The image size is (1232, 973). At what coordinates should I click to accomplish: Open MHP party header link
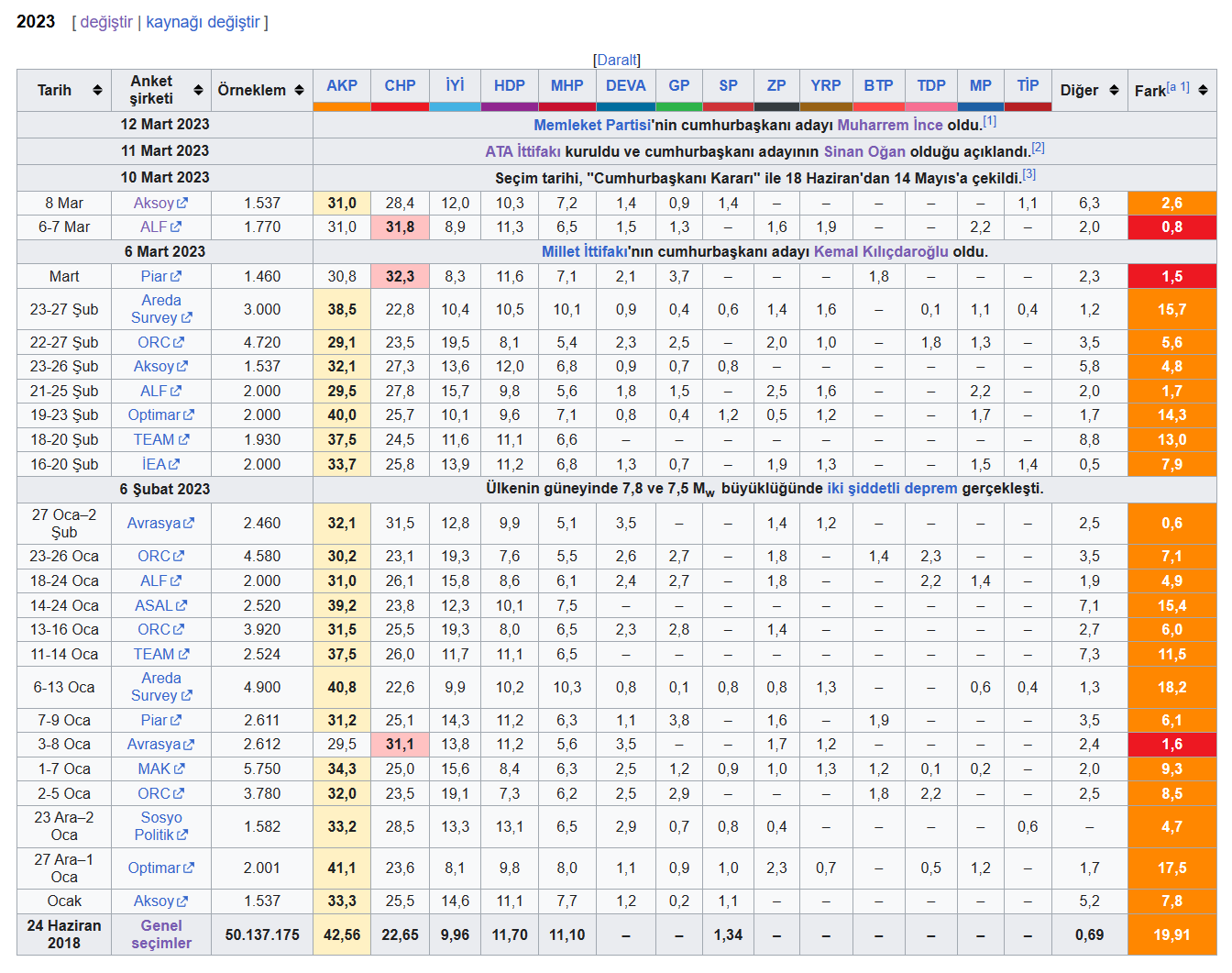(566, 85)
